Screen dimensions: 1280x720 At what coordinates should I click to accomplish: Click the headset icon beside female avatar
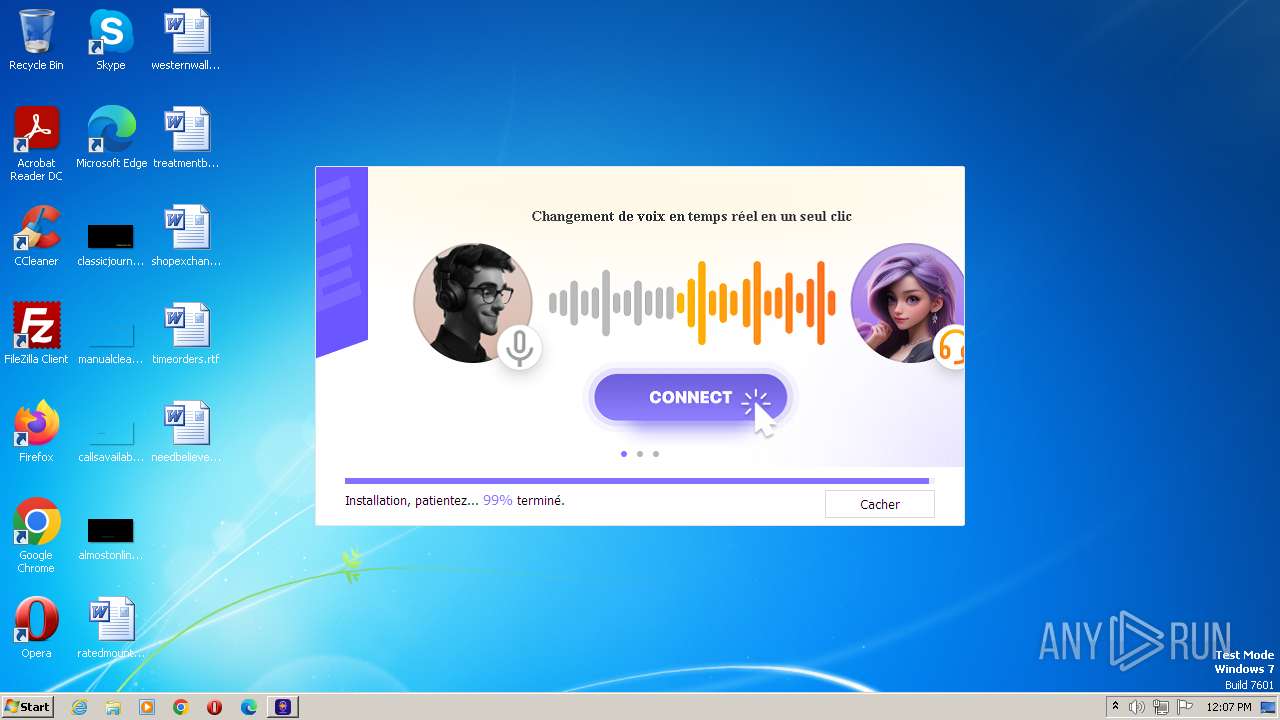950,347
